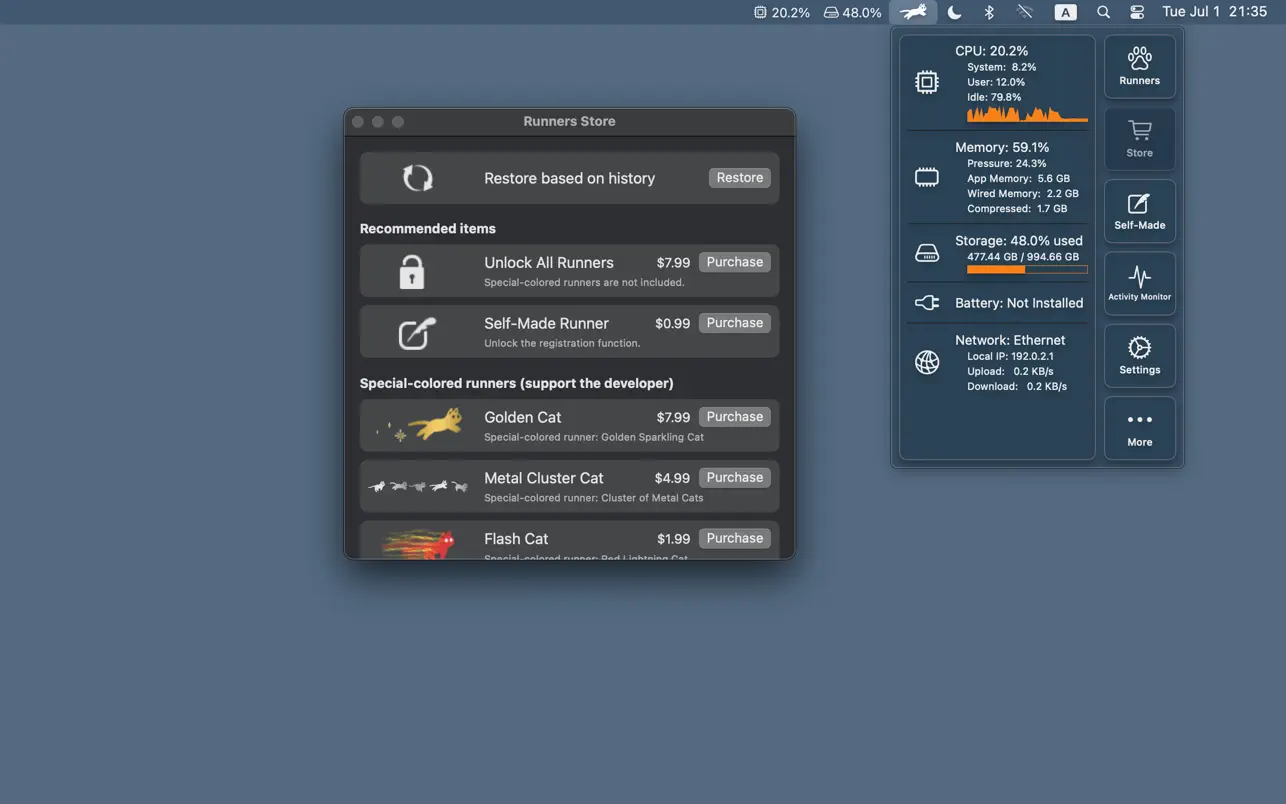Click the '477.44 GB / 994.66 GB' value
1286x804 pixels.
click(1023, 257)
